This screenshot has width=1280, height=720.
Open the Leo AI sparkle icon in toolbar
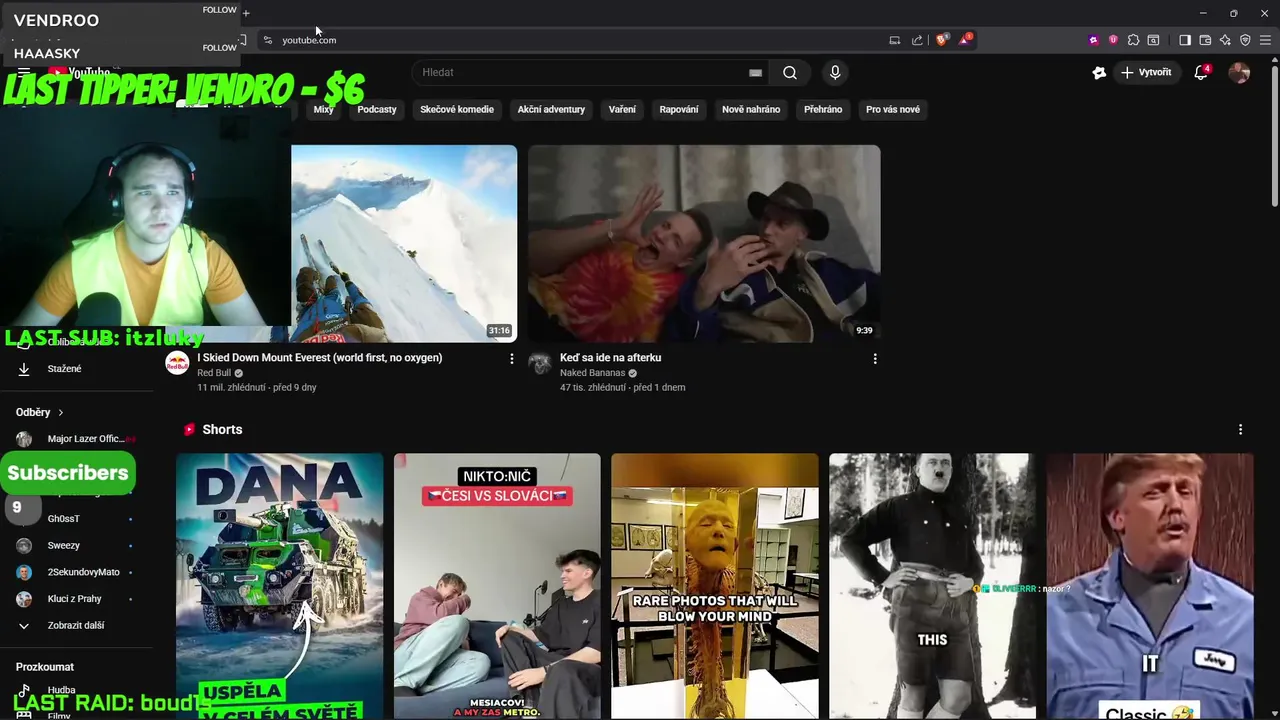point(1225,40)
